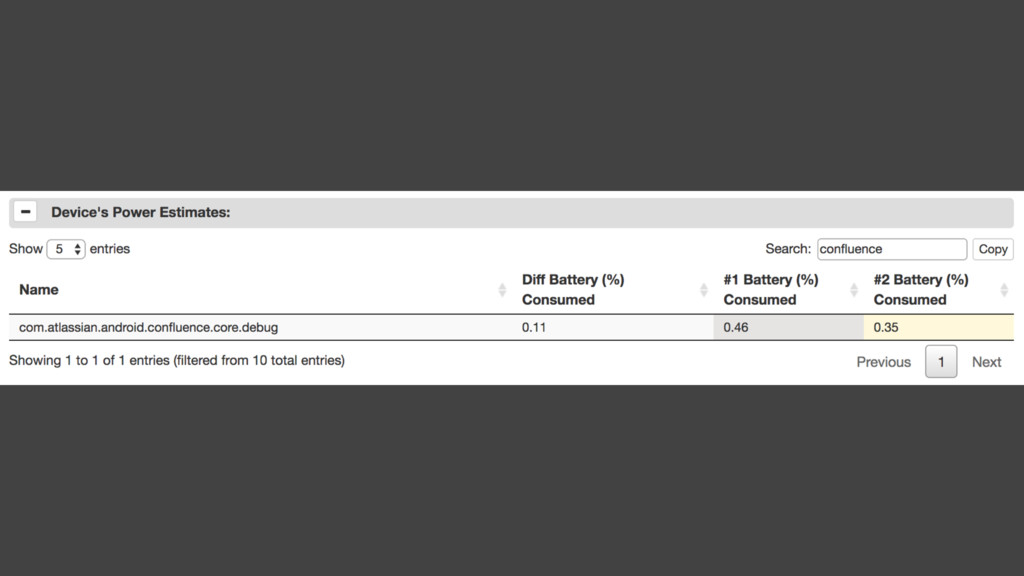
Task: Sort table by Name column
Action: click(260, 290)
